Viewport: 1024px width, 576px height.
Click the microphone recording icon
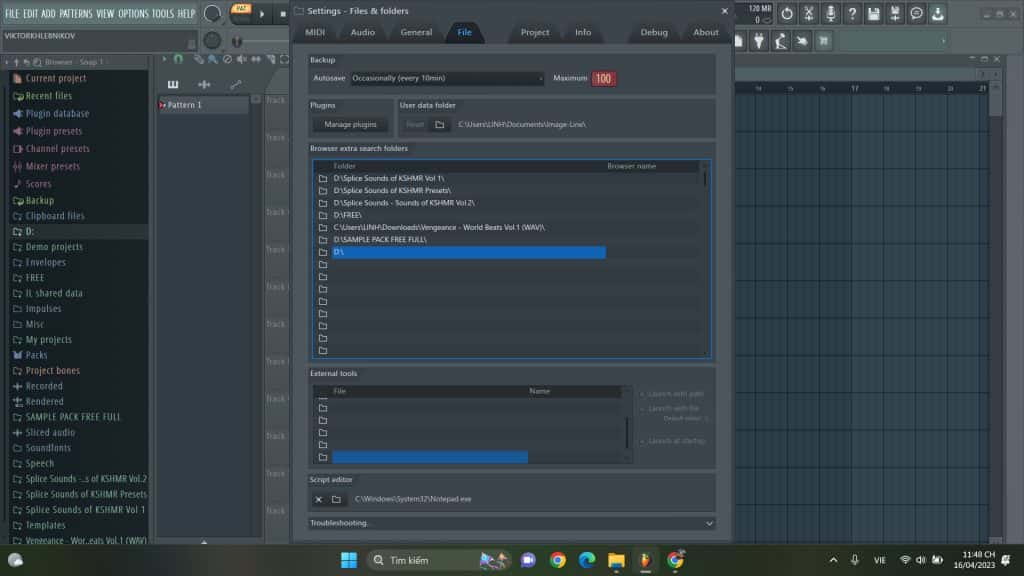click(x=829, y=12)
